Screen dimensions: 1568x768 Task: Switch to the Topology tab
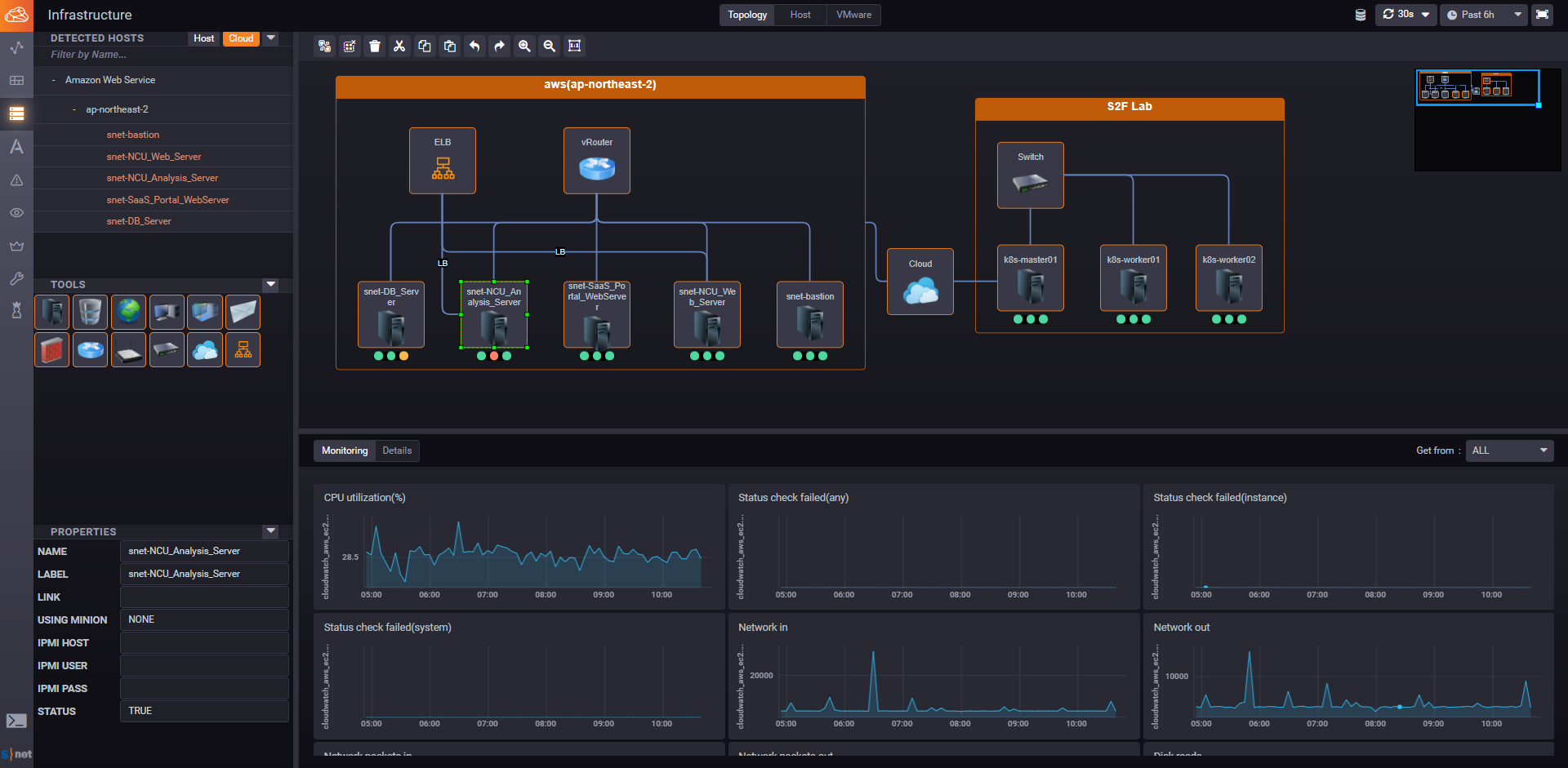pos(747,15)
